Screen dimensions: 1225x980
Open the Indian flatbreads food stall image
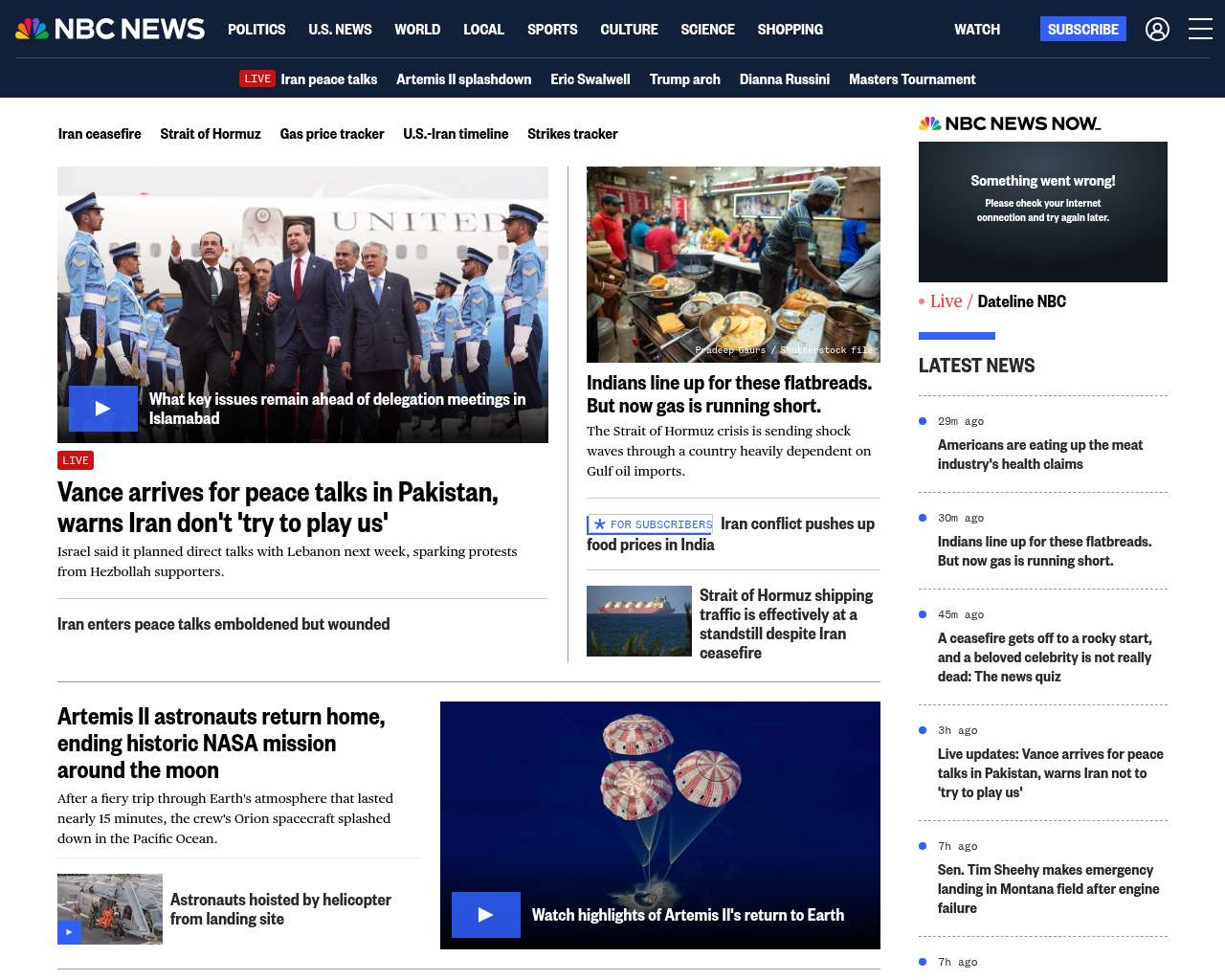click(x=733, y=264)
